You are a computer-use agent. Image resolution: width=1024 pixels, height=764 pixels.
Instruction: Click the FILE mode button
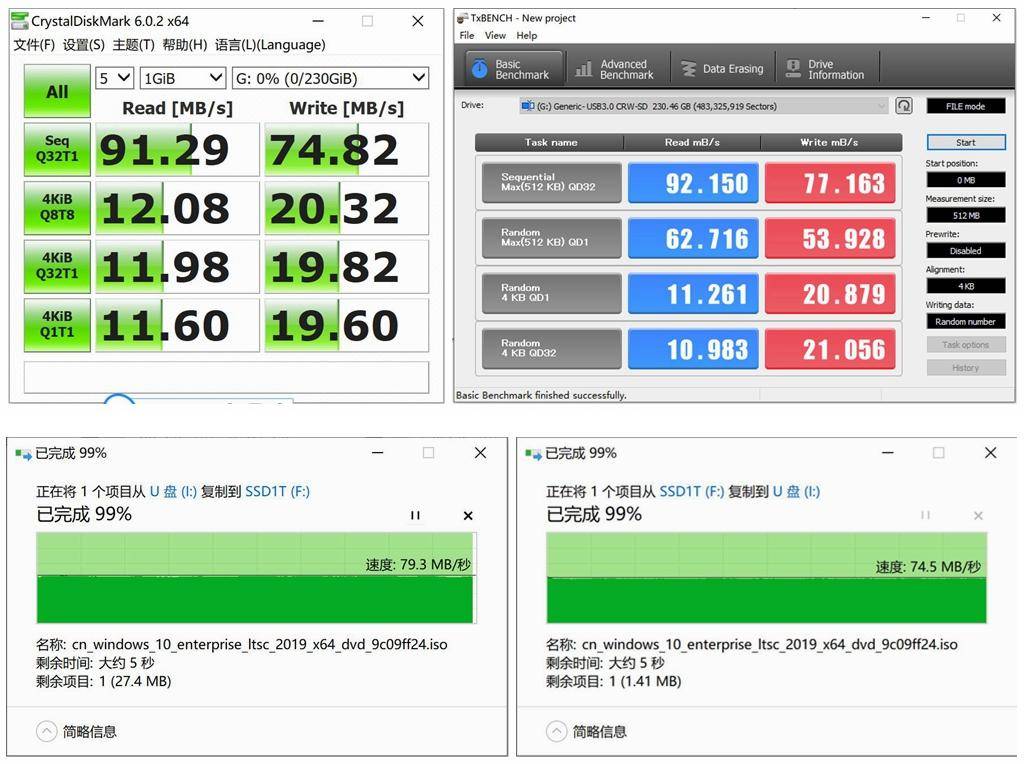coord(966,106)
